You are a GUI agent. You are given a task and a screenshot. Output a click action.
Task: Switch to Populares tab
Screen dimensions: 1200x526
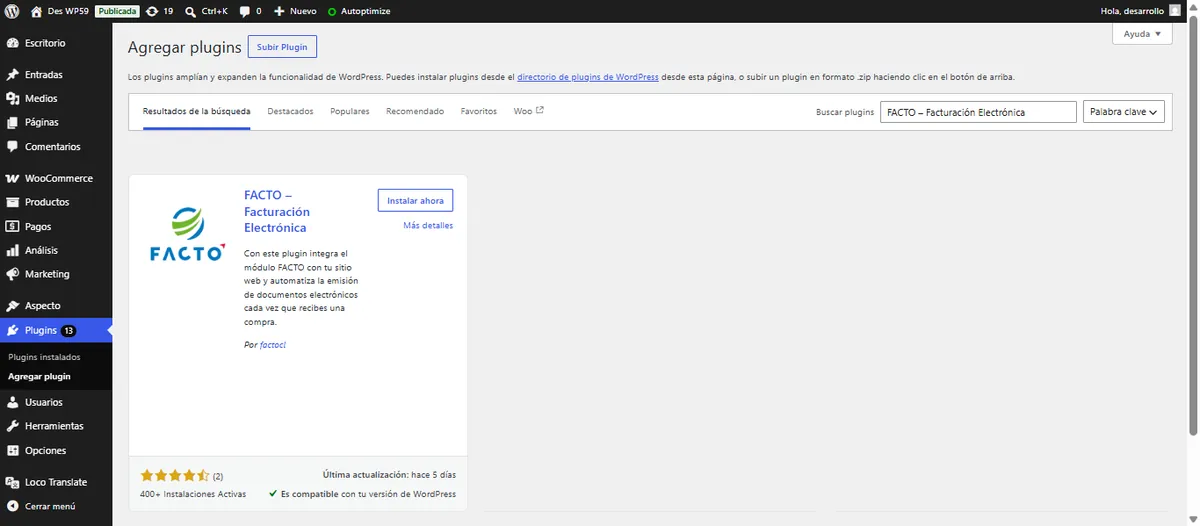tap(350, 112)
